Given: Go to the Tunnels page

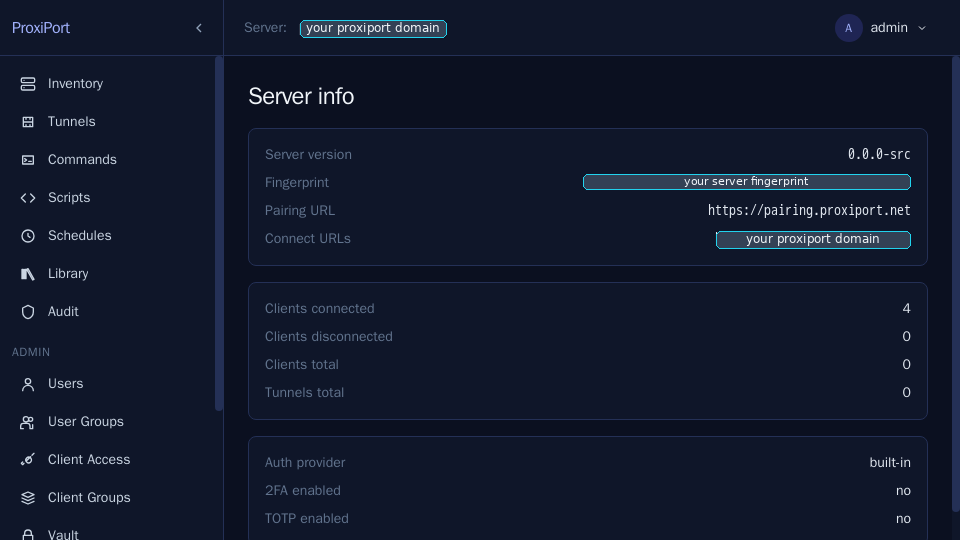Looking at the screenshot, I should point(72,121).
